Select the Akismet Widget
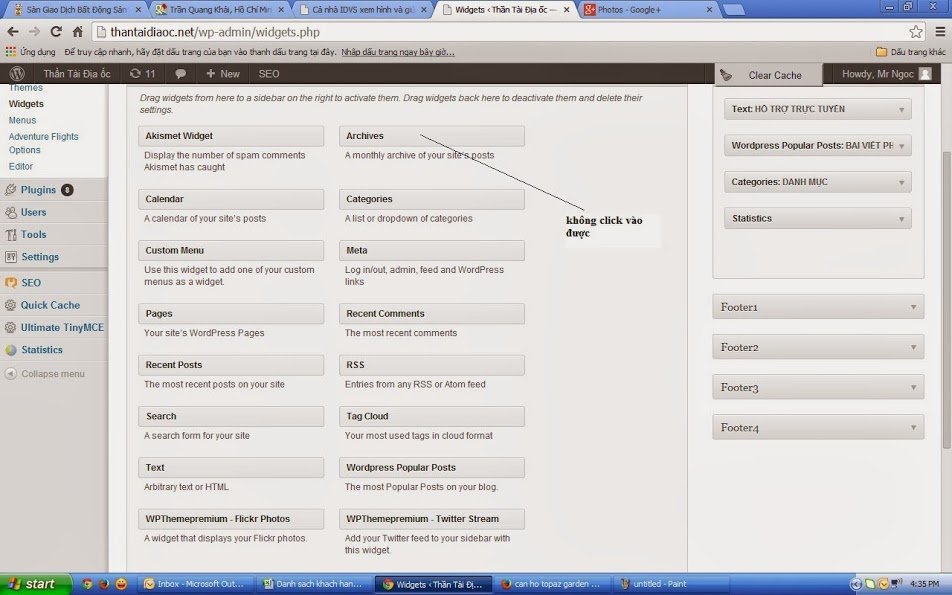This screenshot has height=595, width=952. click(x=231, y=136)
